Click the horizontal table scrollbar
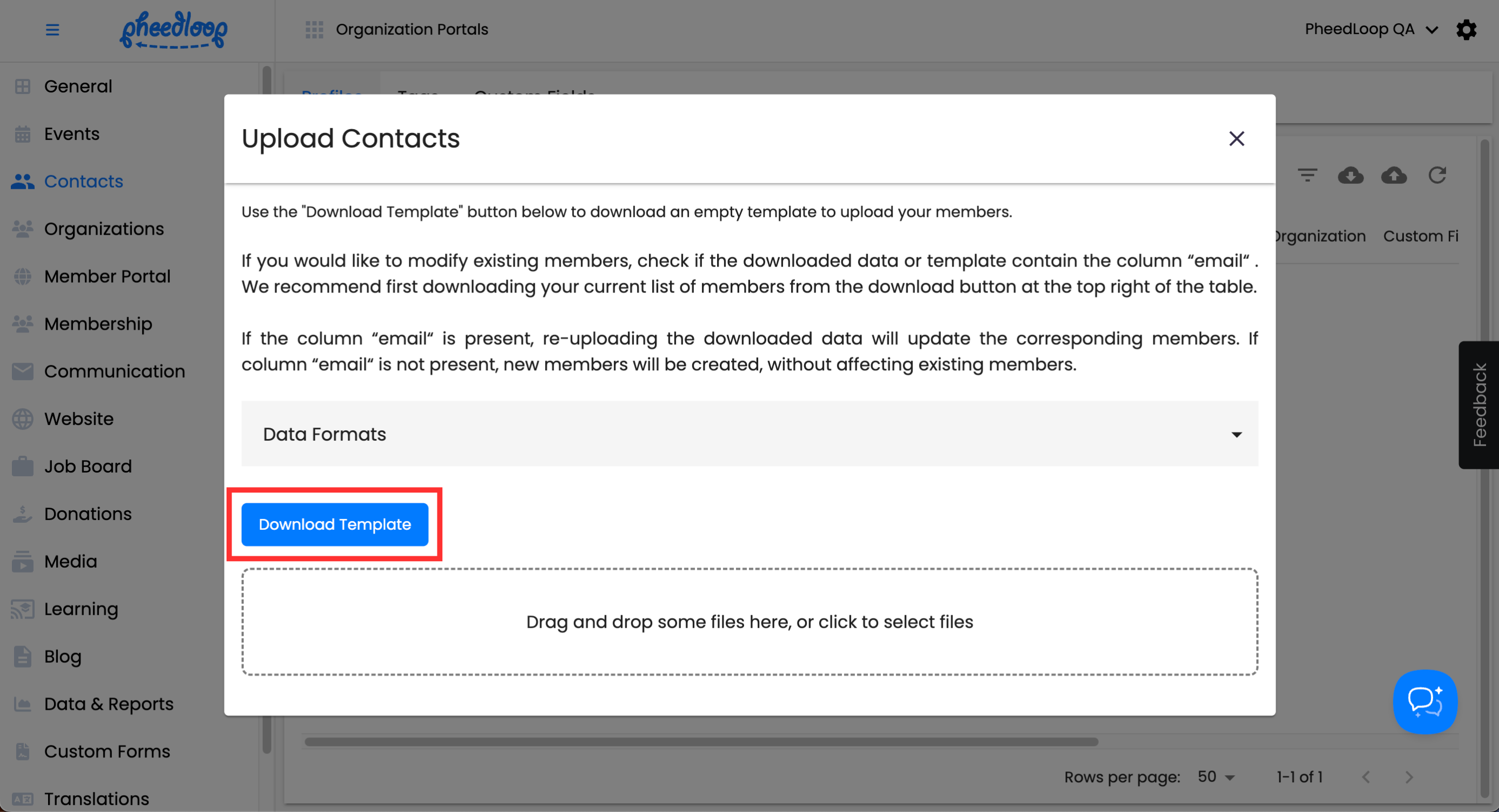The height and width of the screenshot is (812, 1499). coord(701,742)
